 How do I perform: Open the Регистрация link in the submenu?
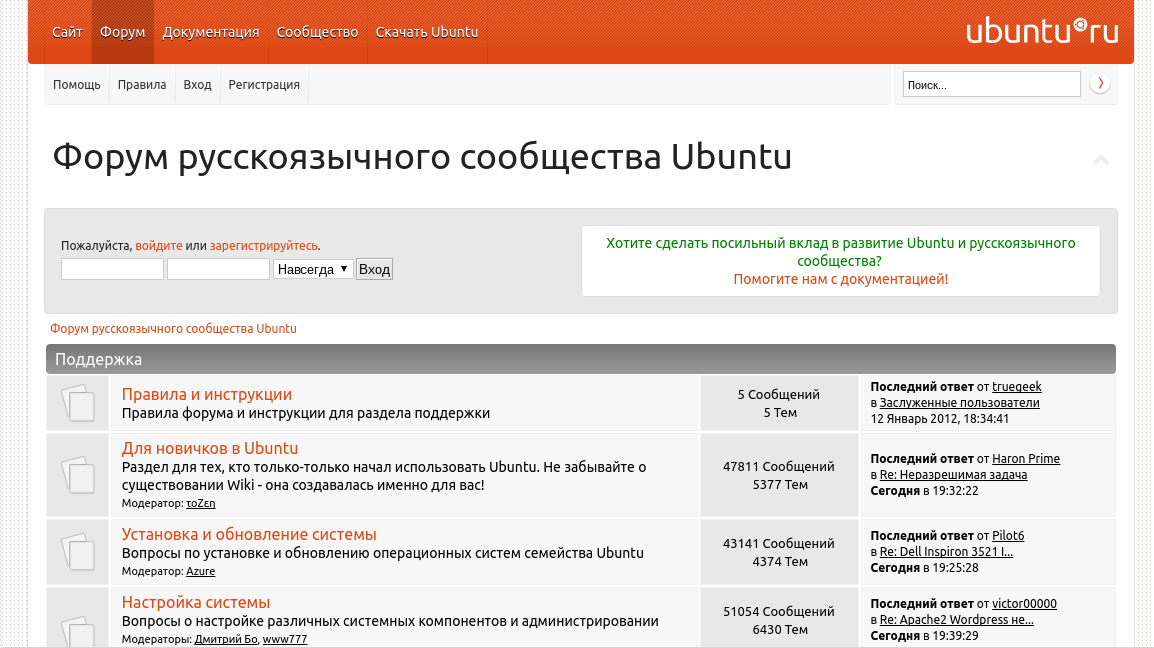263,85
